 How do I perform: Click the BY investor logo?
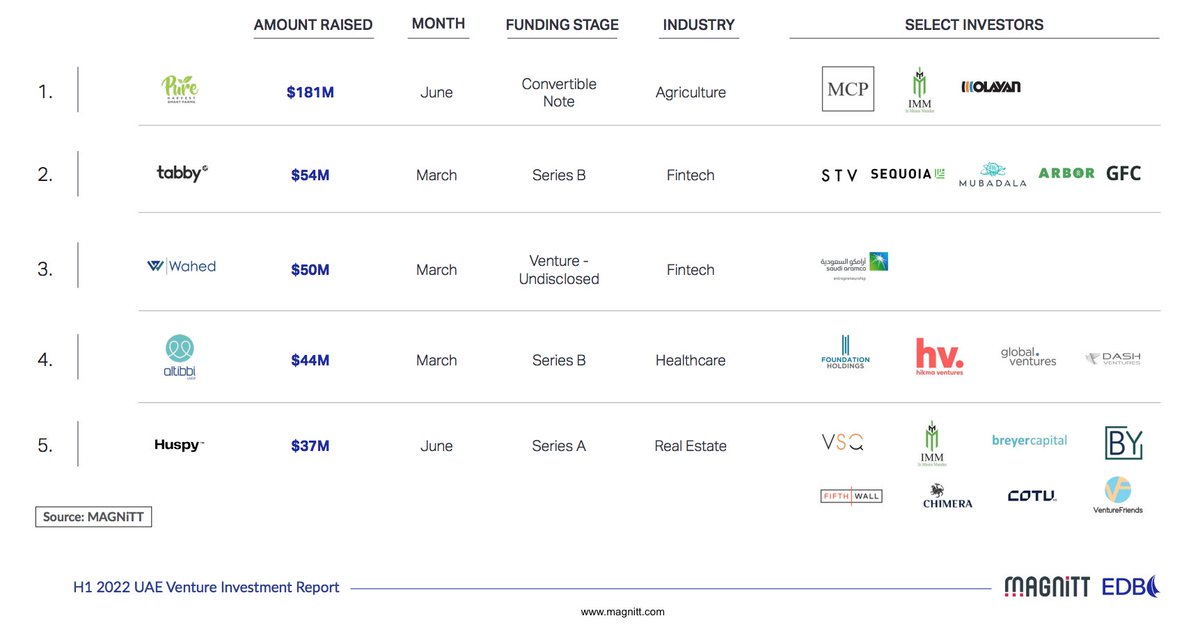pyautogui.click(x=1123, y=443)
